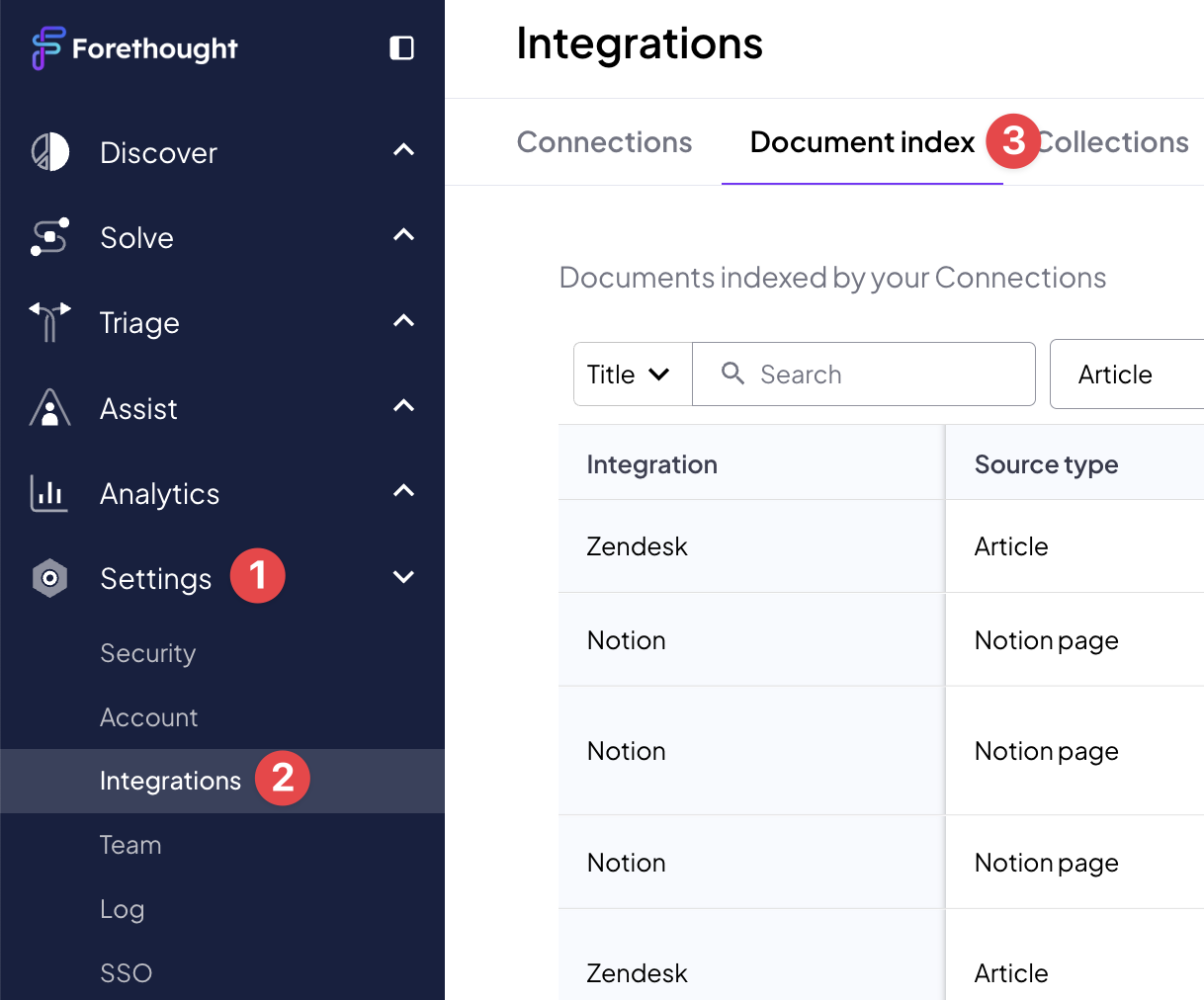The height and width of the screenshot is (1000, 1204).
Task: Open the Triage menu label
Action: 139,323
